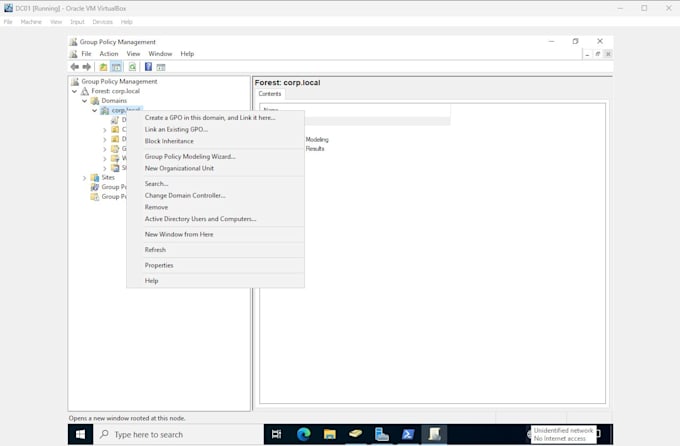Collapse the corp.local domain node

[95, 111]
